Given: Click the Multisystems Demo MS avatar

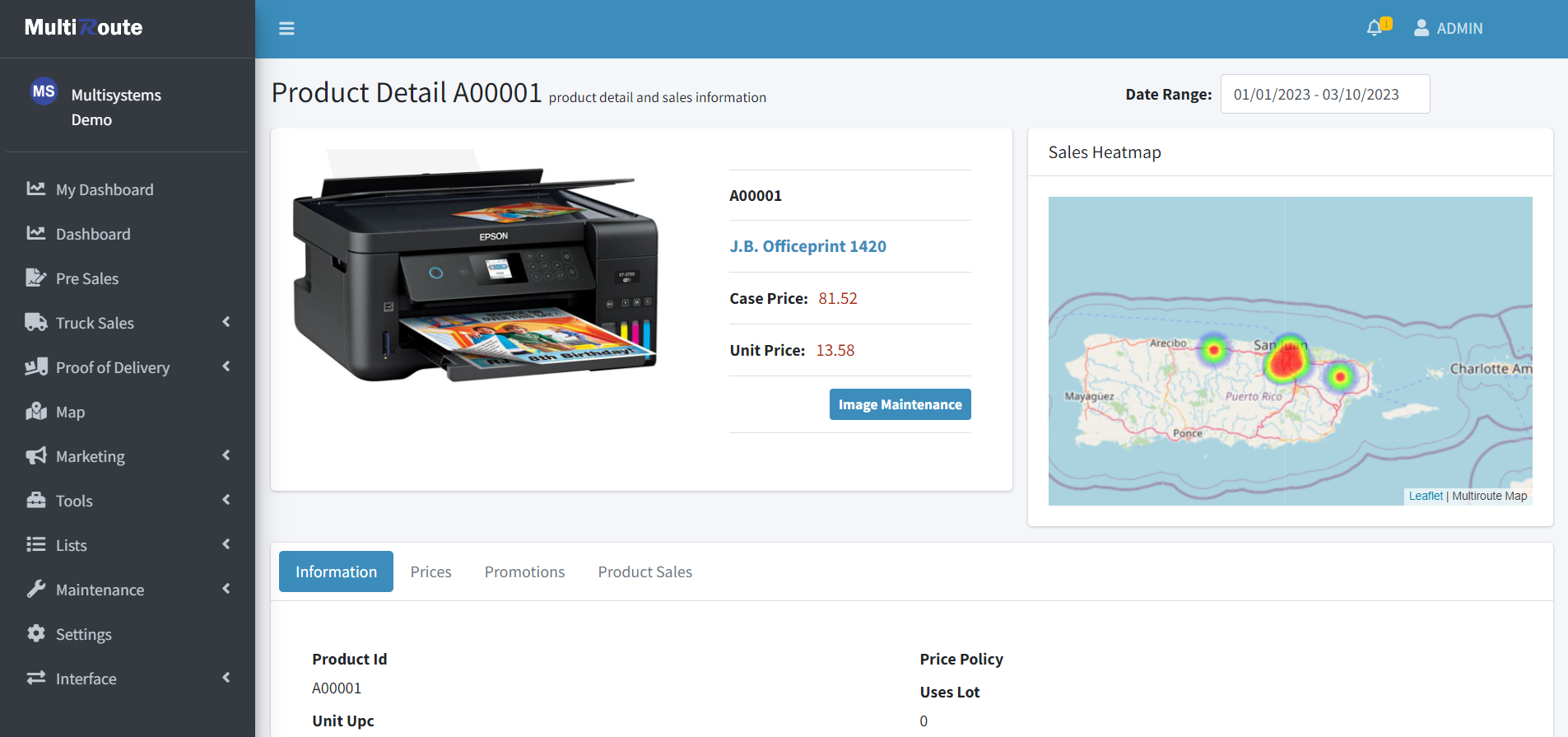Looking at the screenshot, I should 44,91.
